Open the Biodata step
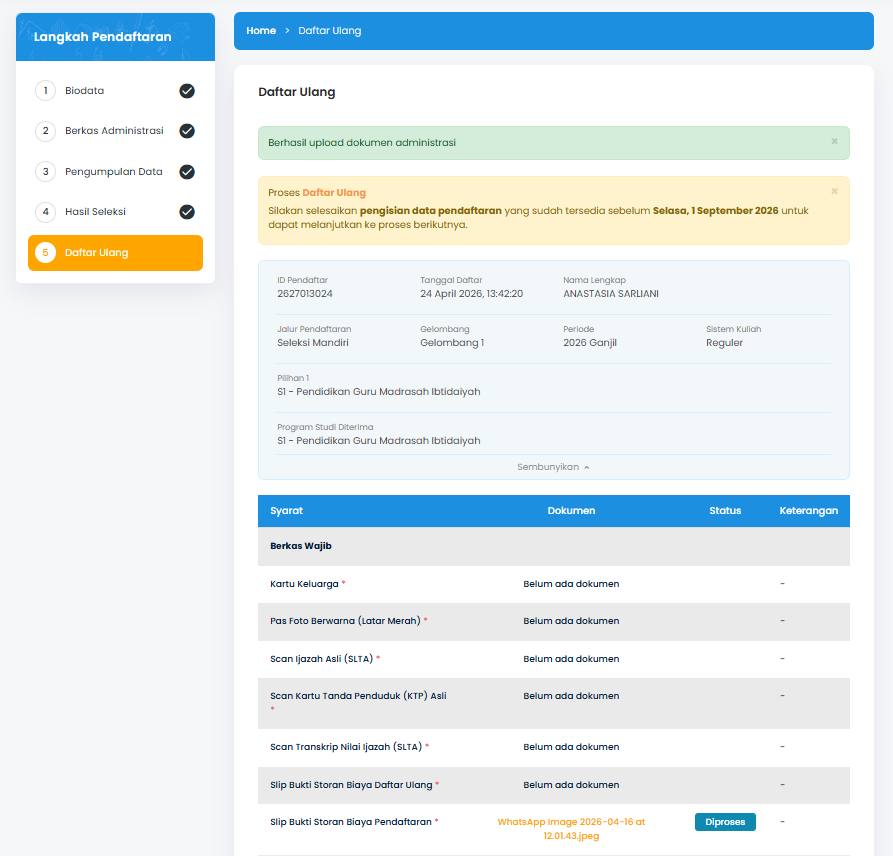 [85, 91]
